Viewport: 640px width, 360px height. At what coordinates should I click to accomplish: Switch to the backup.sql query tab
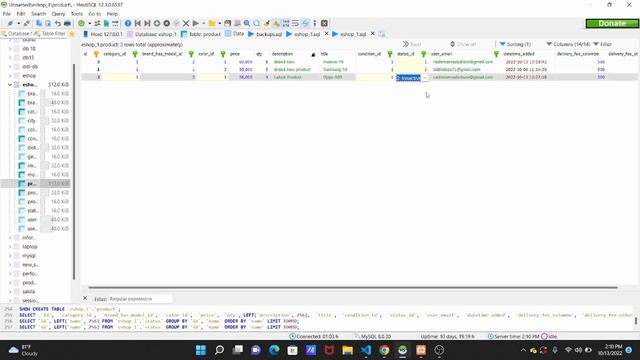point(265,34)
